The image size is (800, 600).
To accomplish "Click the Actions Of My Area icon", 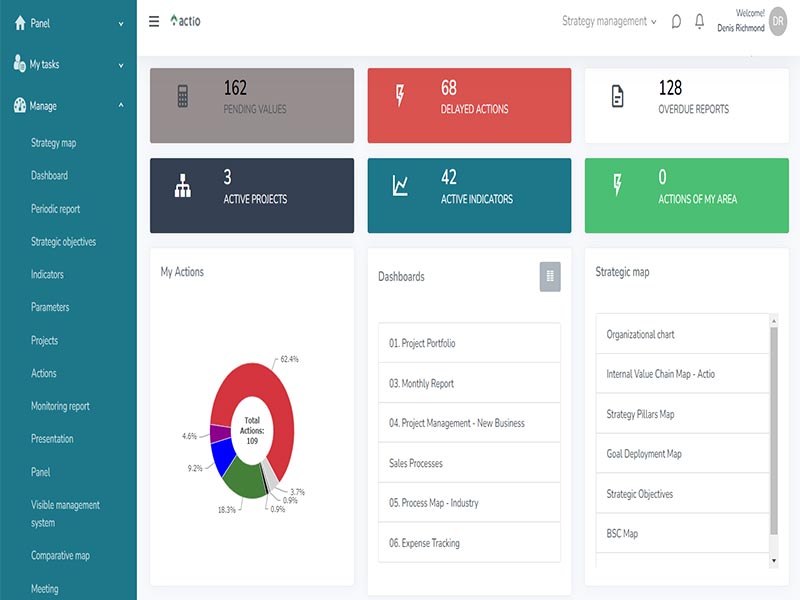I will [619, 184].
